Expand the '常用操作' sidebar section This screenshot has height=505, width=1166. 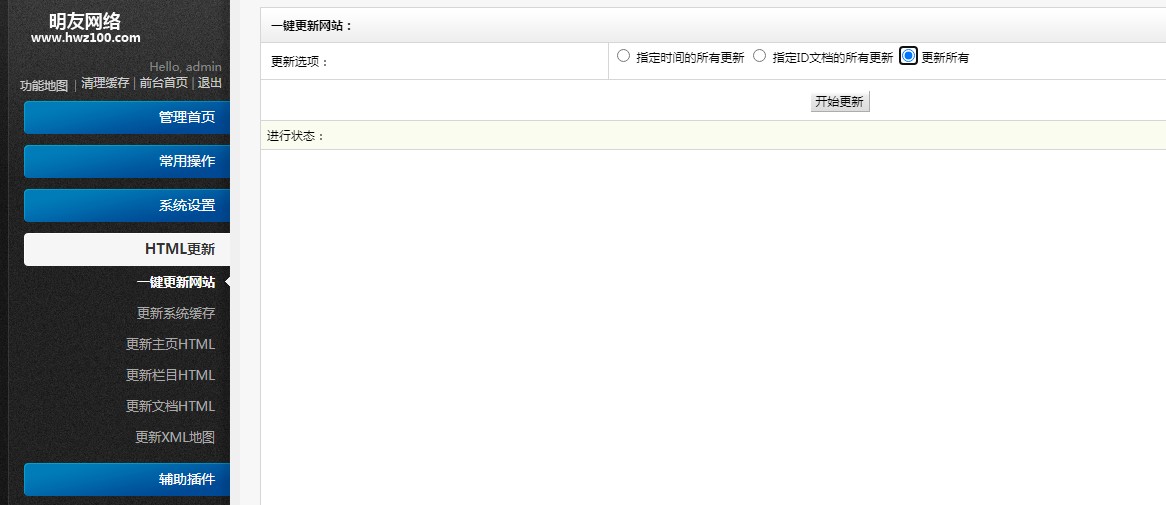click(x=127, y=161)
